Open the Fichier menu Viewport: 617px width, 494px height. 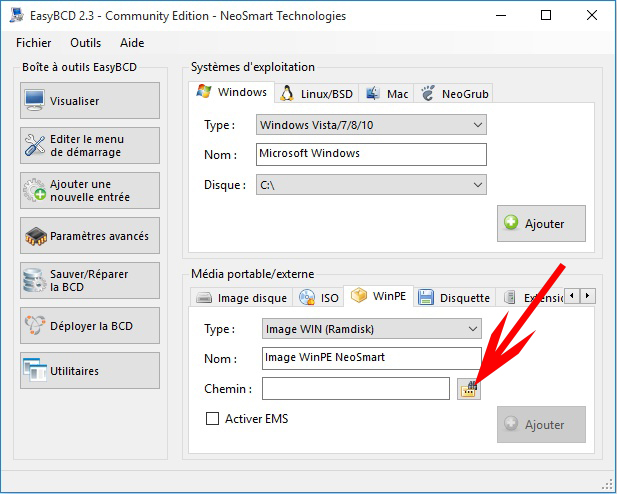click(x=34, y=43)
